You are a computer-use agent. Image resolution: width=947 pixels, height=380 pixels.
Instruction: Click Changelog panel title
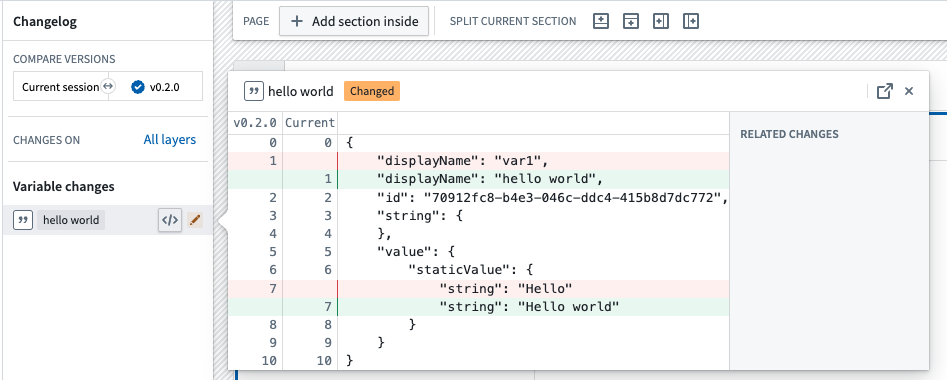tap(45, 22)
